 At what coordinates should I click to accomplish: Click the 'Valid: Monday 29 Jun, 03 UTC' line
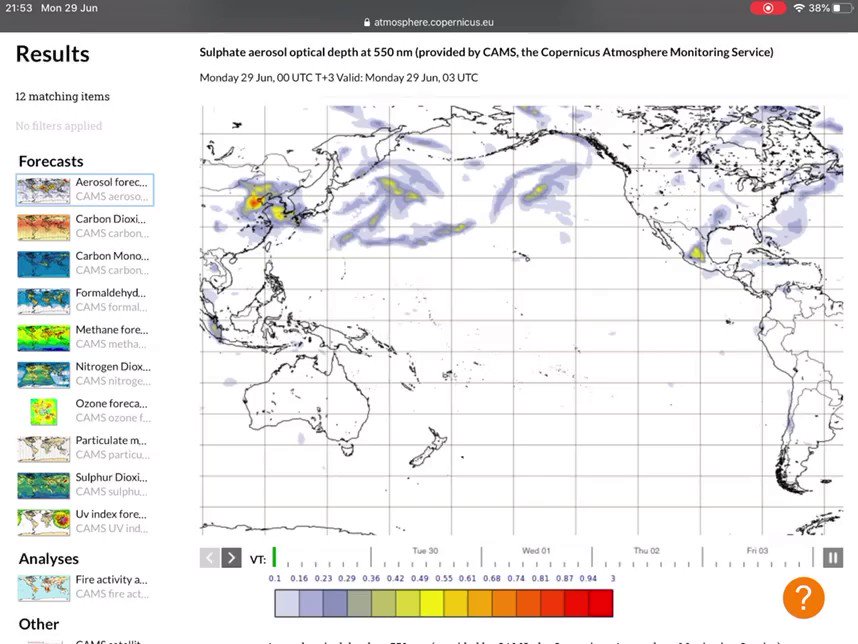pos(407,78)
